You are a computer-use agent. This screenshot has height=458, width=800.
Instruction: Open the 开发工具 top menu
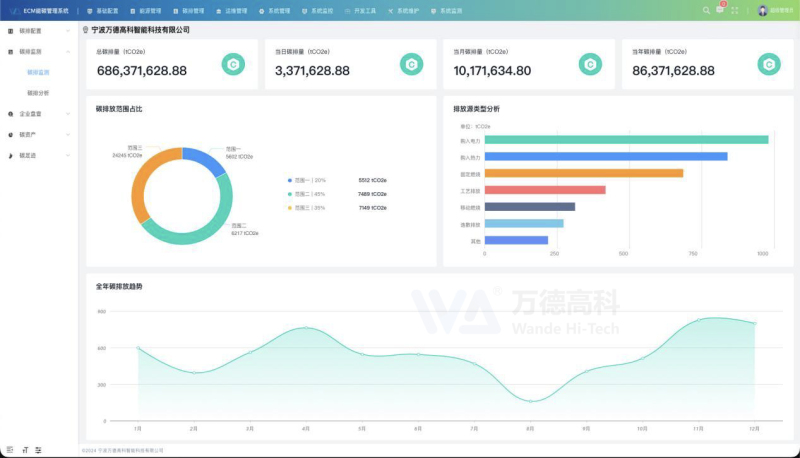coord(360,11)
